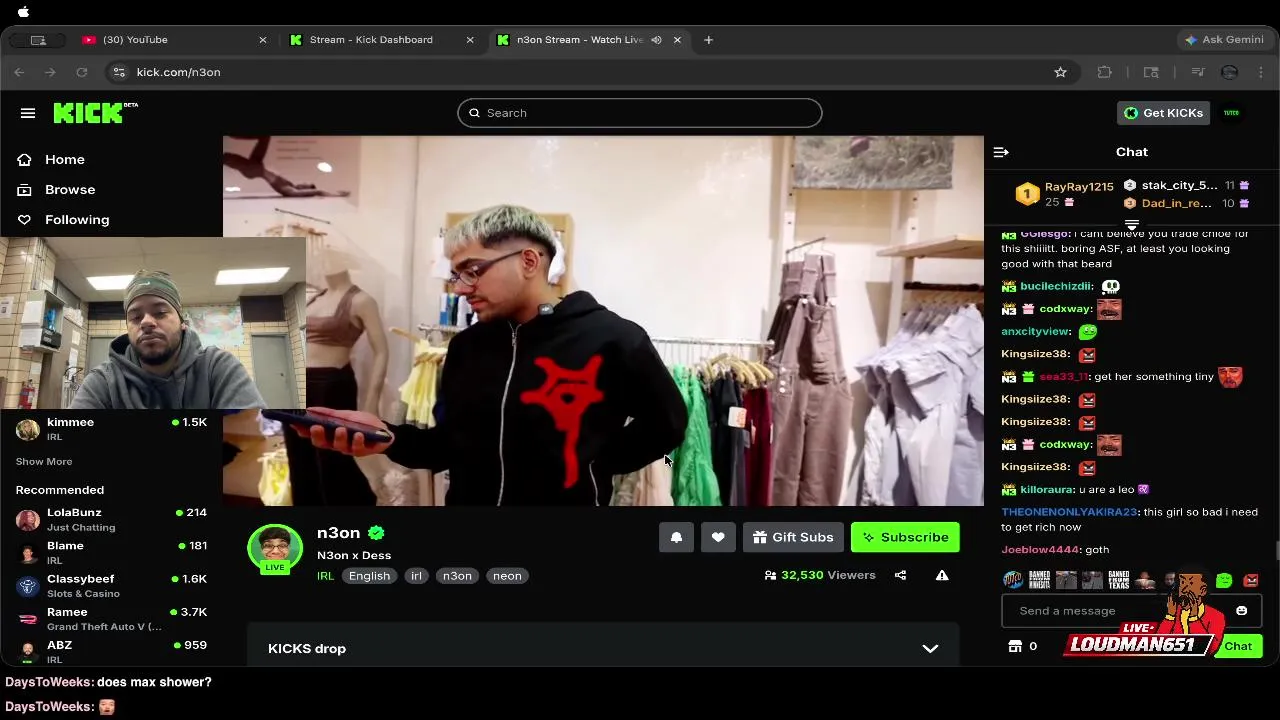Click the n3on tag

point(457,576)
